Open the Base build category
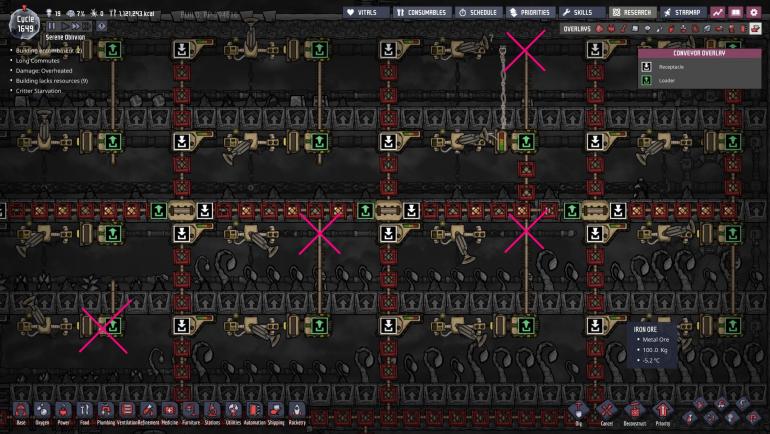The width and height of the screenshot is (770, 434). point(21,412)
